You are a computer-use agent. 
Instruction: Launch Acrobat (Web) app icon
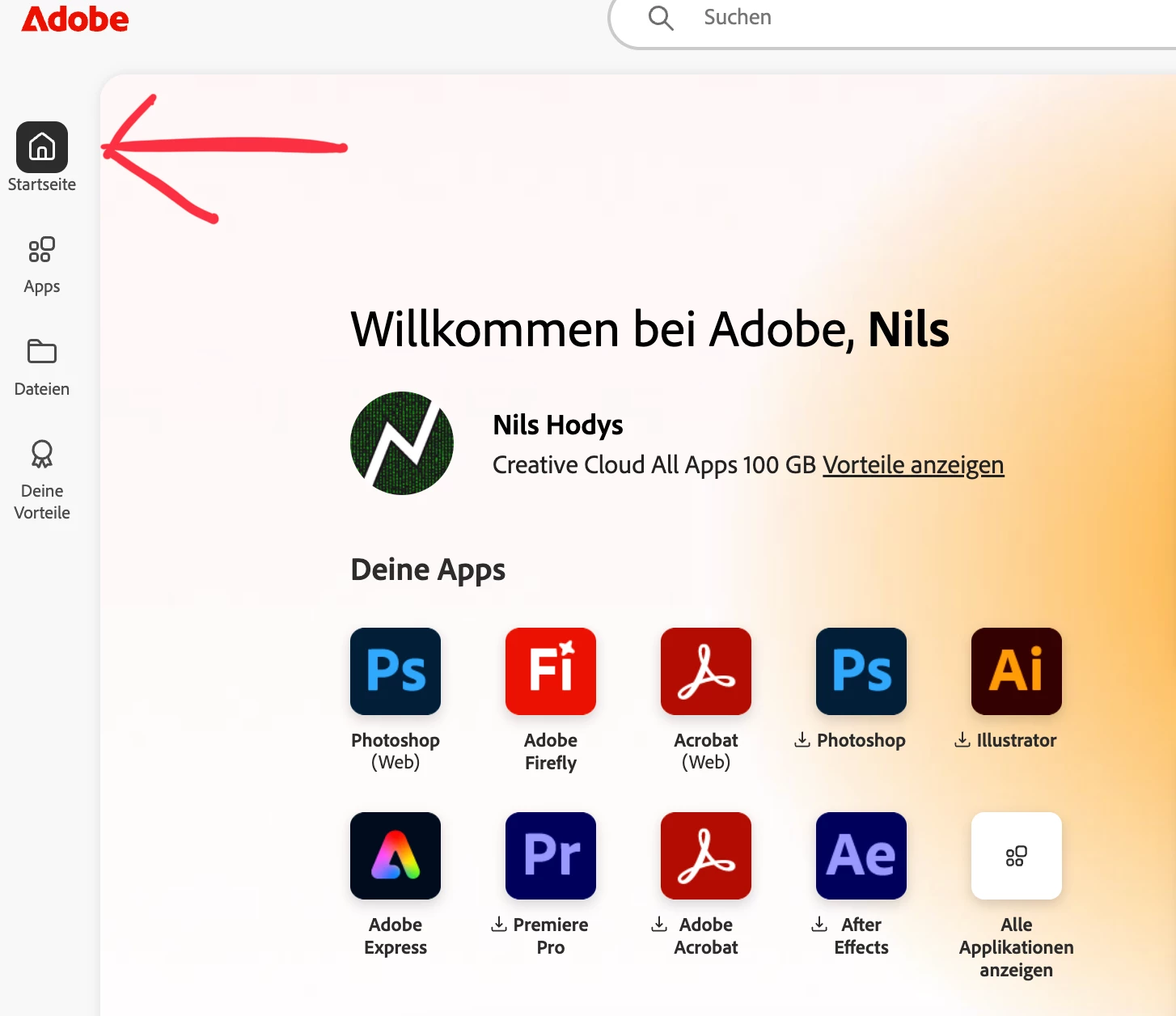pyautogui.click(x=706, y=671)
